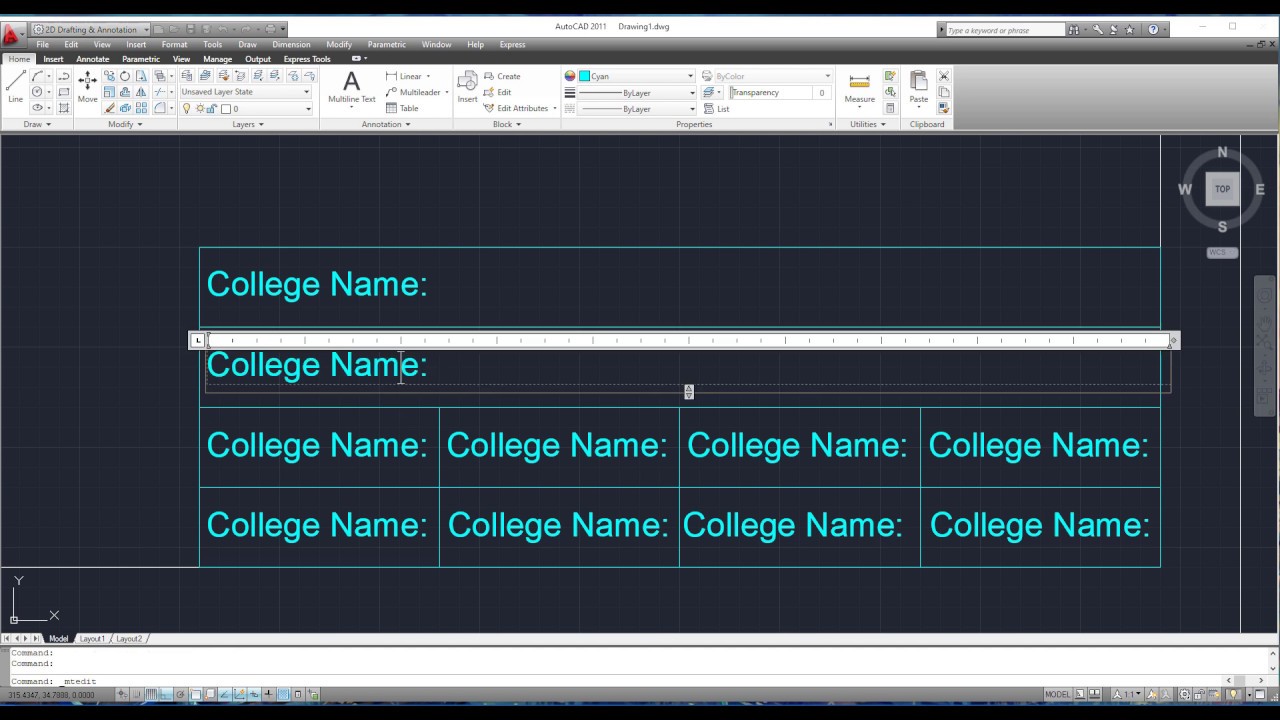Open the Express menu
The image size is (1280, 720).
[x=512, y=44]
